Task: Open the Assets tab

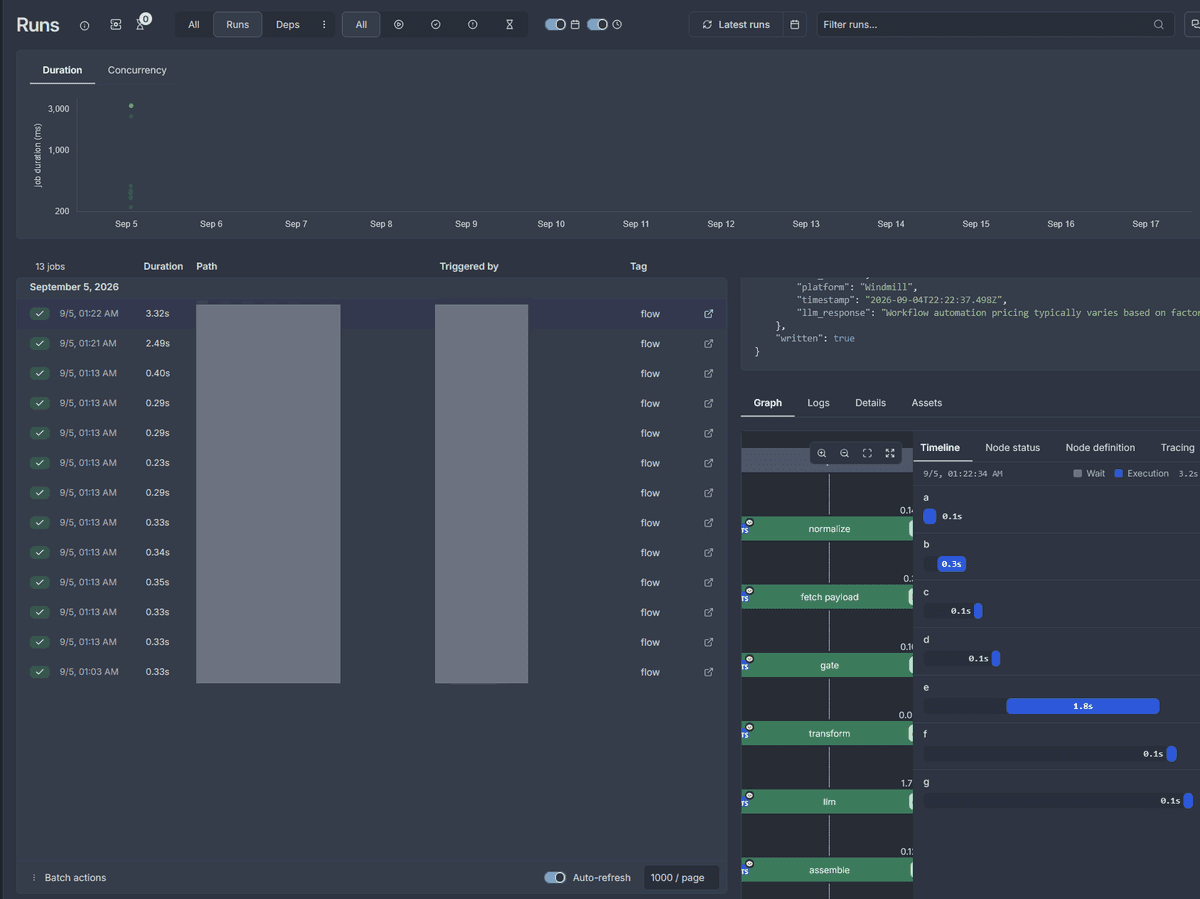Action: click(927, 403)
